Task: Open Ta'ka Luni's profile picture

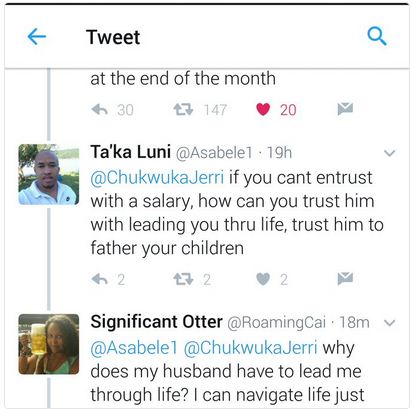Action: click(x=49, y=174)
